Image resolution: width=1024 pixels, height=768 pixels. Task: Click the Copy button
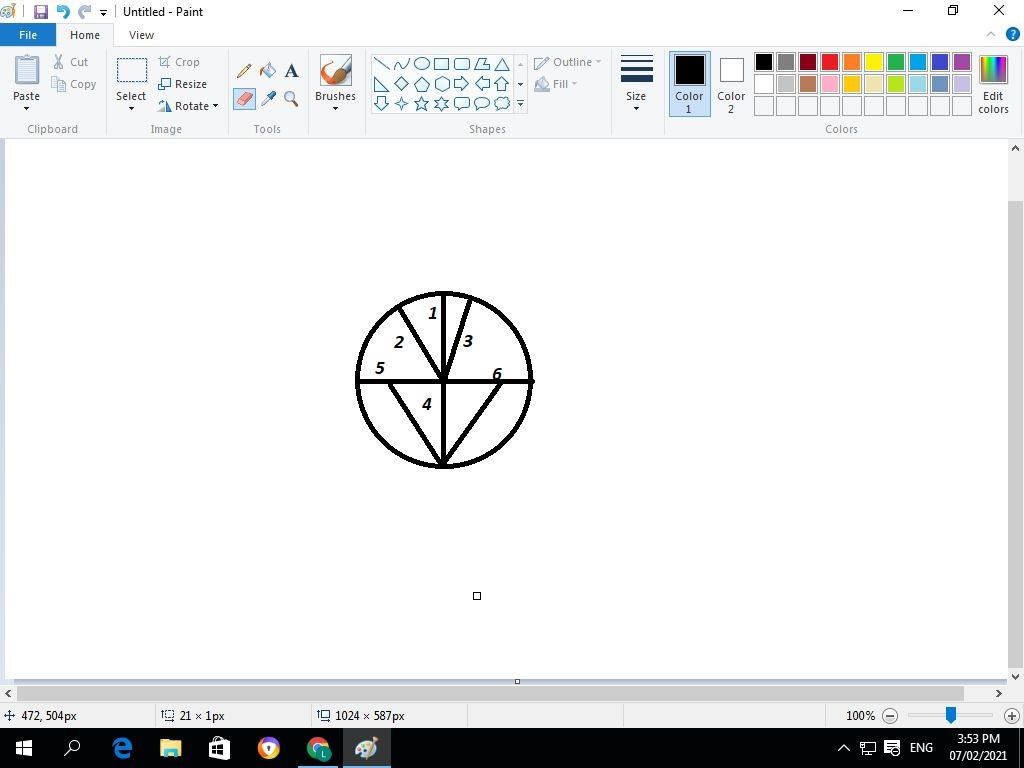pos(74,84)
